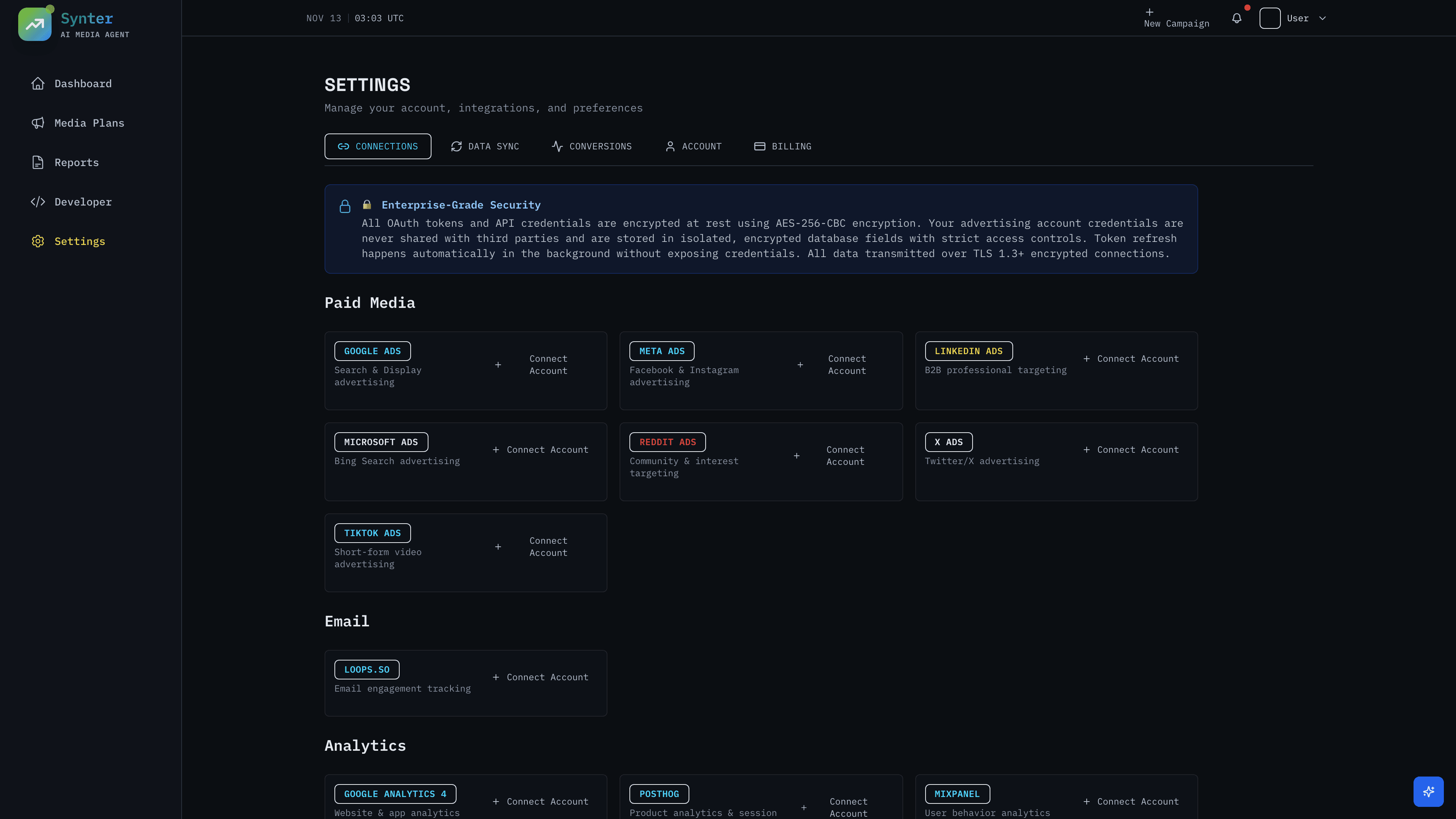Click the Reddit Ads badge

[x=667, y=442]
